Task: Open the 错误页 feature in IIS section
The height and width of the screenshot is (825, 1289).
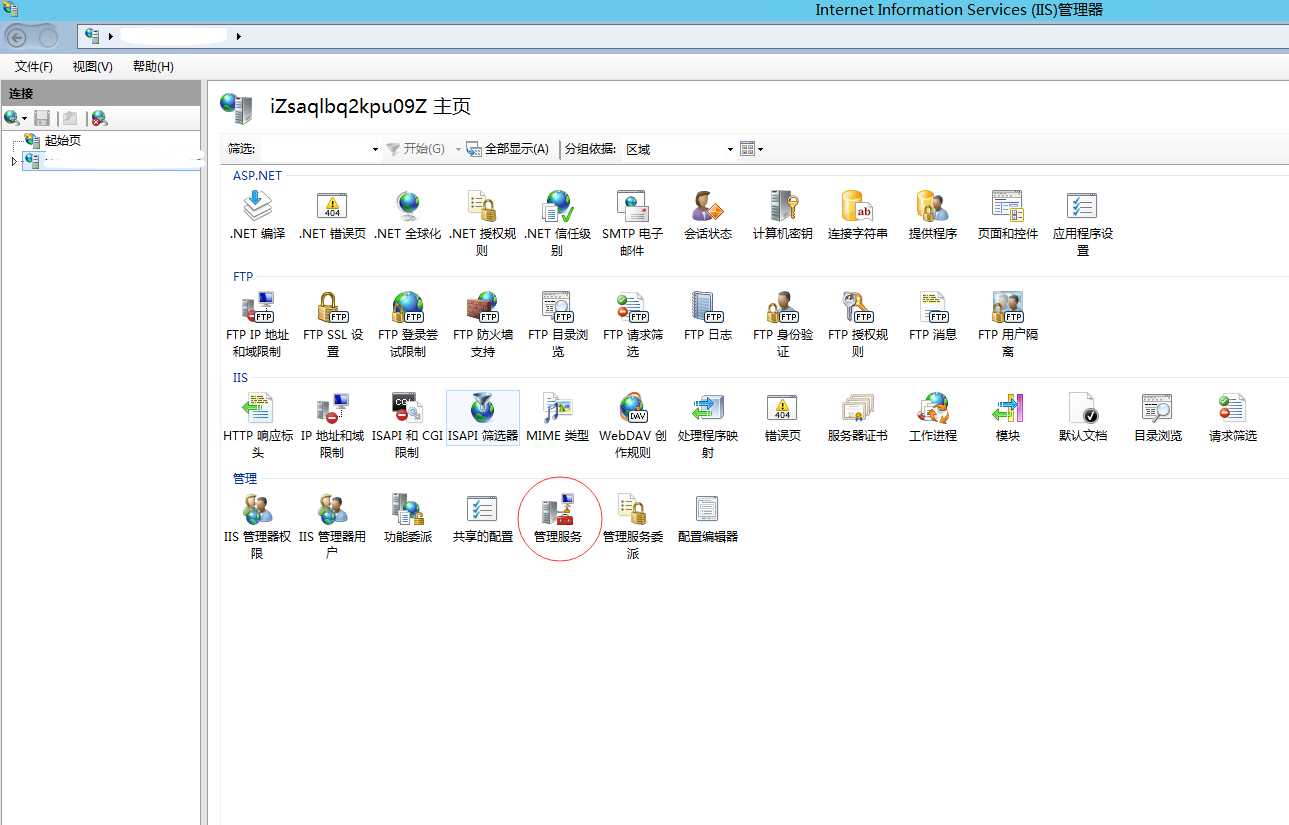Action: point(783,418)
